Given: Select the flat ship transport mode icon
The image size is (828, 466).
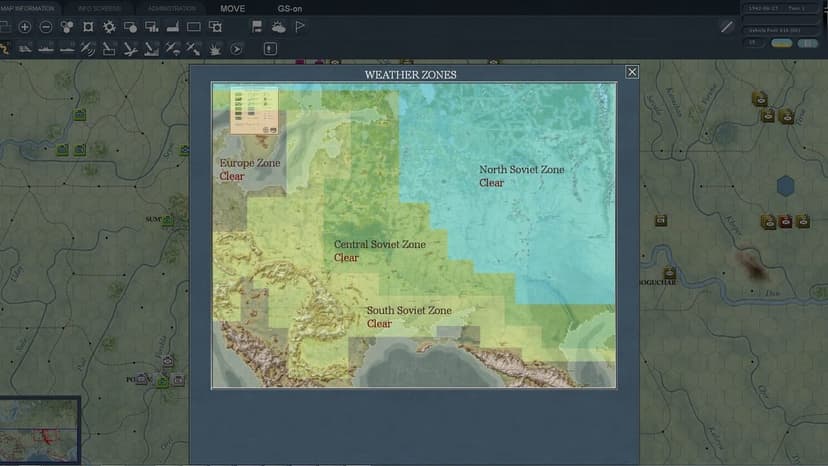Looking at the screenshot, I should tap(67, 50).
